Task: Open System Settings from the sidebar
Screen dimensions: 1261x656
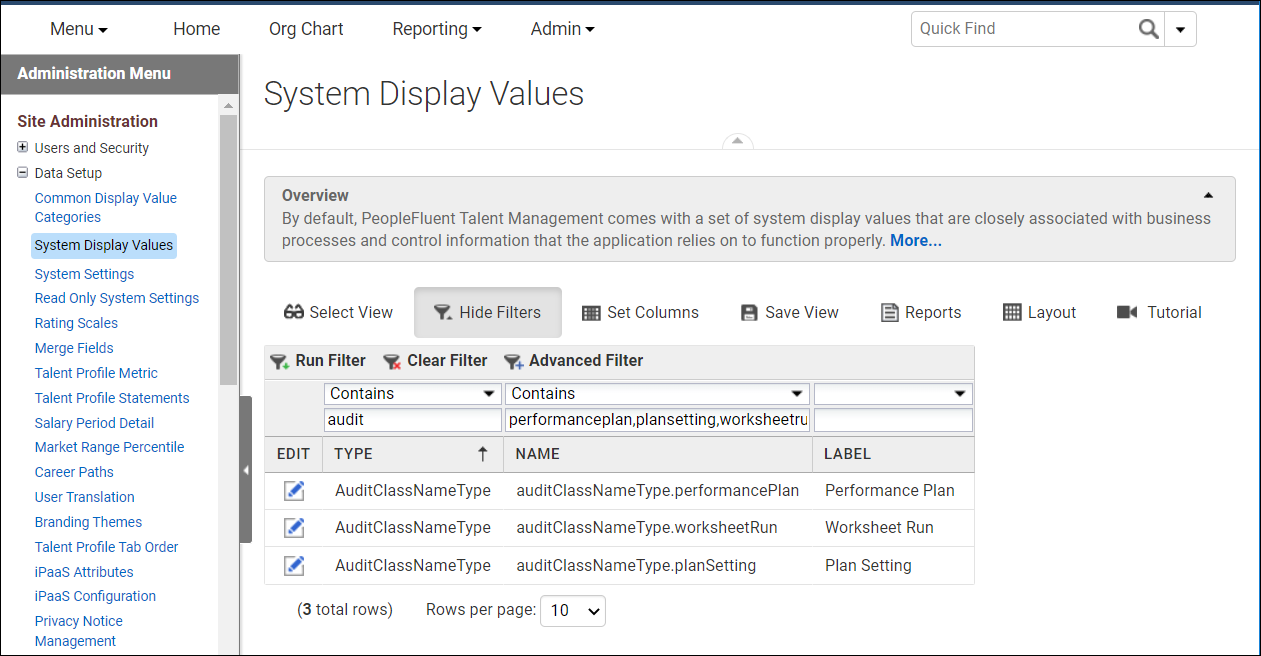Action: pos(84,273)
